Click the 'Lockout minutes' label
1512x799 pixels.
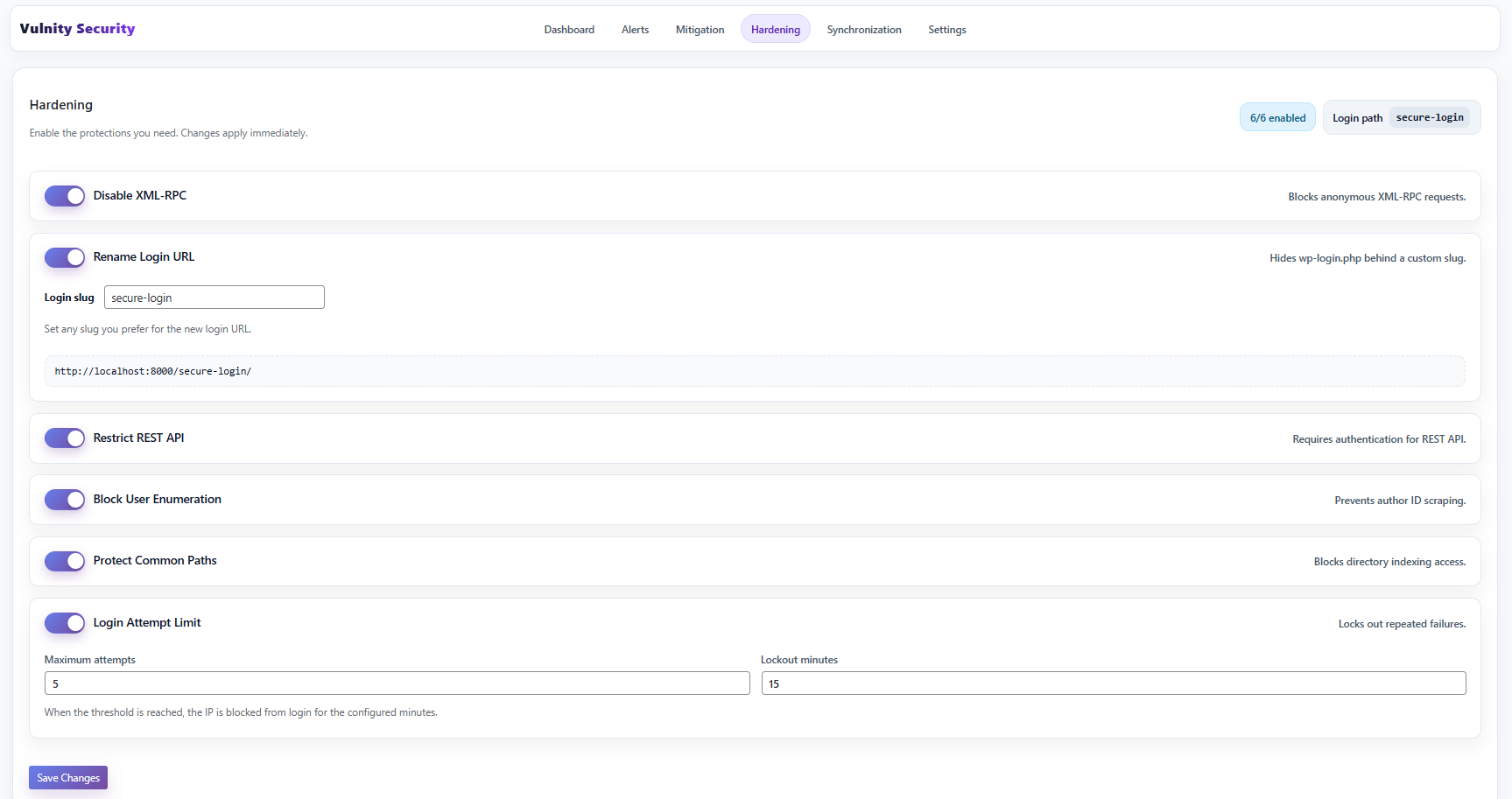tap(799, 660)
